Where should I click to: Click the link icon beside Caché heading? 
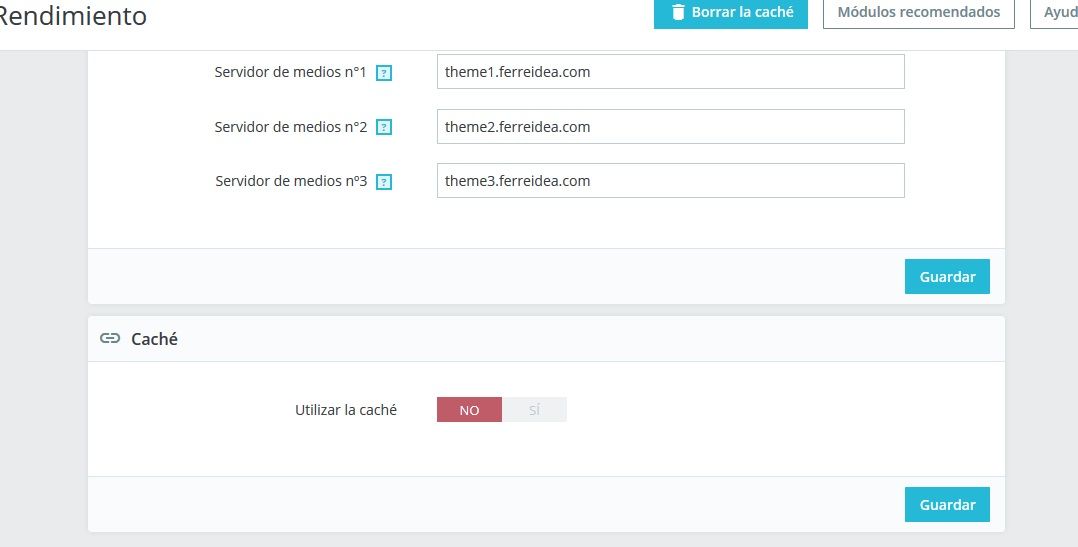click(x=110, y=338)
